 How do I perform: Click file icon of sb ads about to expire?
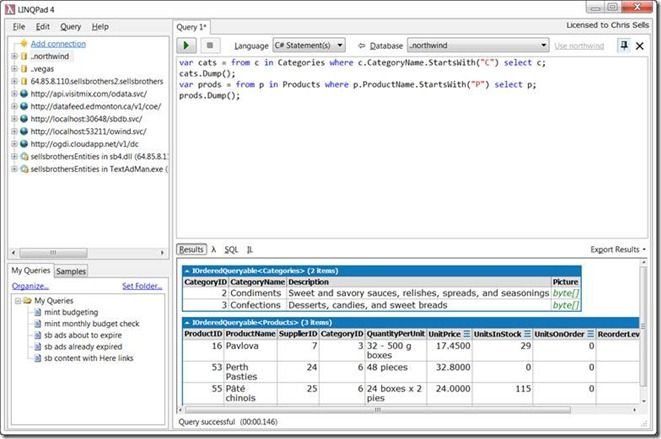[x=38, y=335]
